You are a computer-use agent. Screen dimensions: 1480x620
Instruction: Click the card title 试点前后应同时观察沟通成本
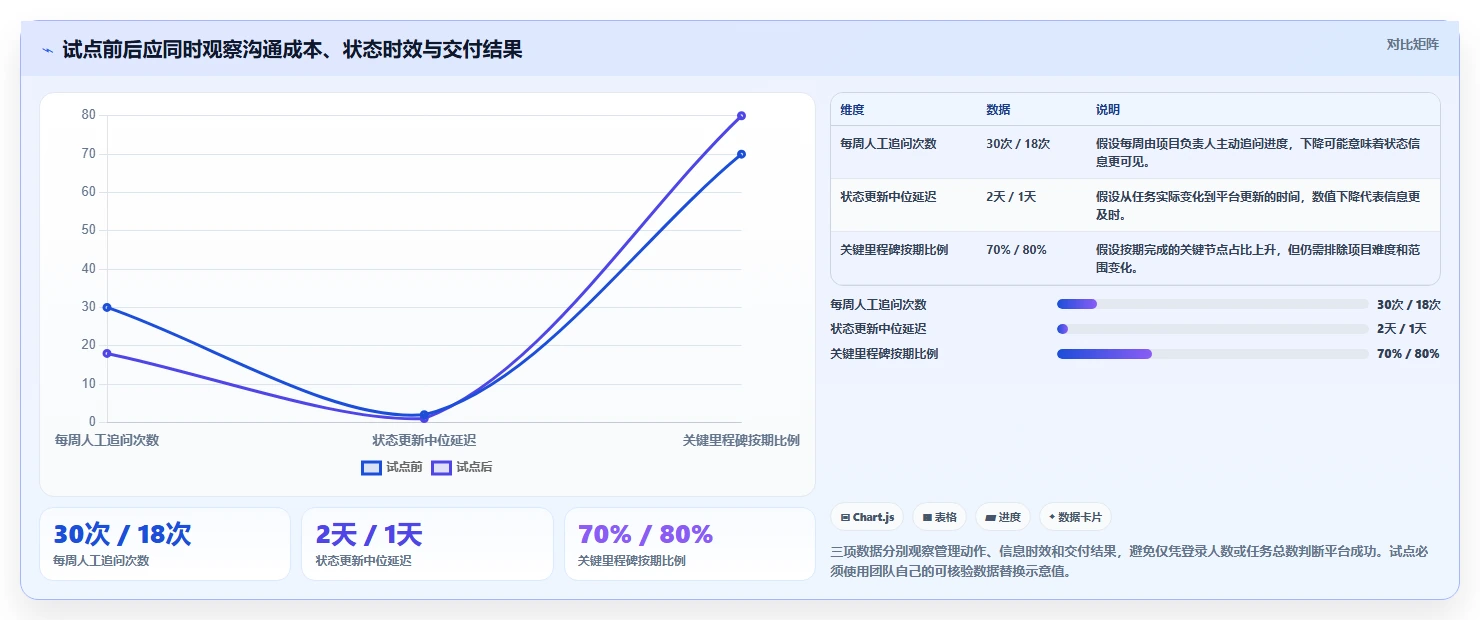pos(292,50)
